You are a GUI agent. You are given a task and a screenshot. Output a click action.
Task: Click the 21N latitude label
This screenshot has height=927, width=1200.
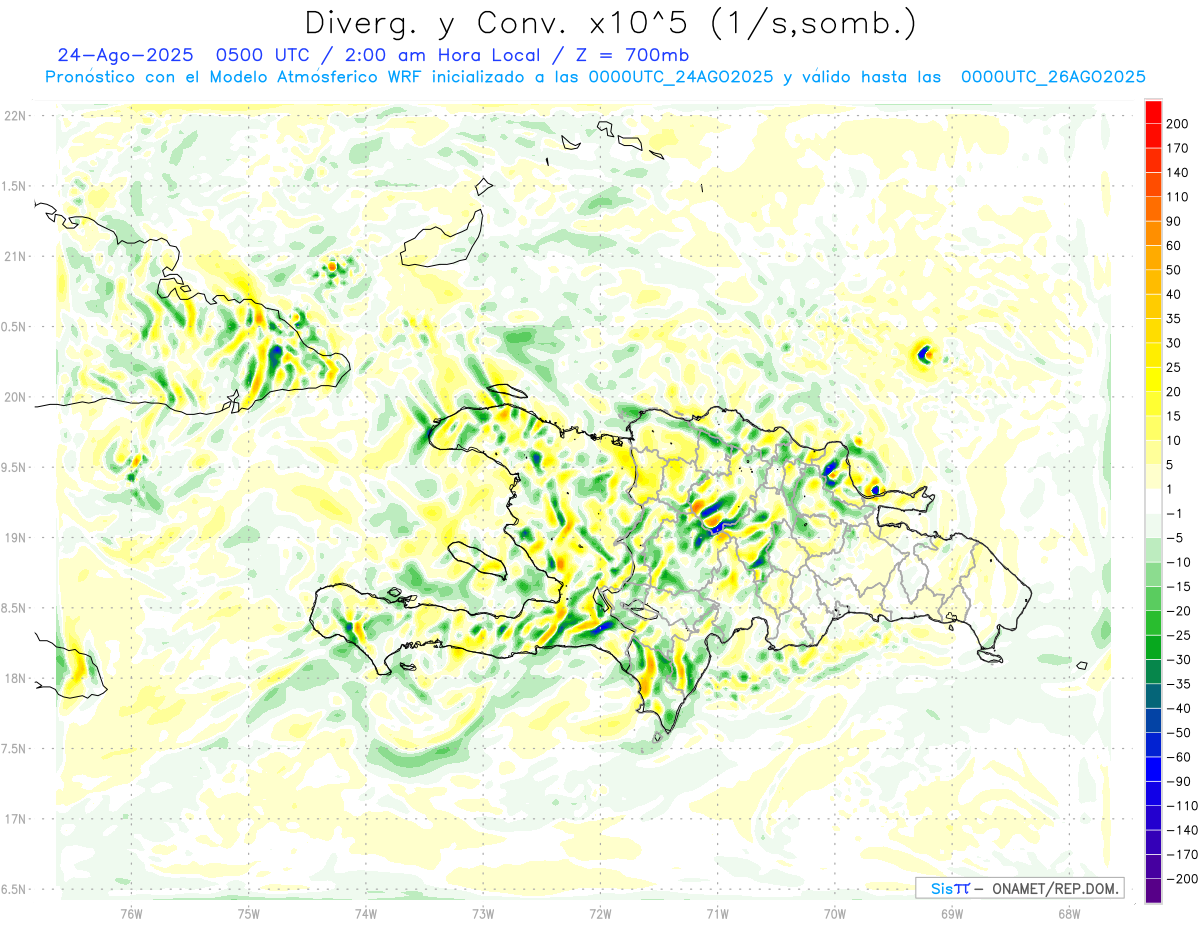[x=14, y=256]
